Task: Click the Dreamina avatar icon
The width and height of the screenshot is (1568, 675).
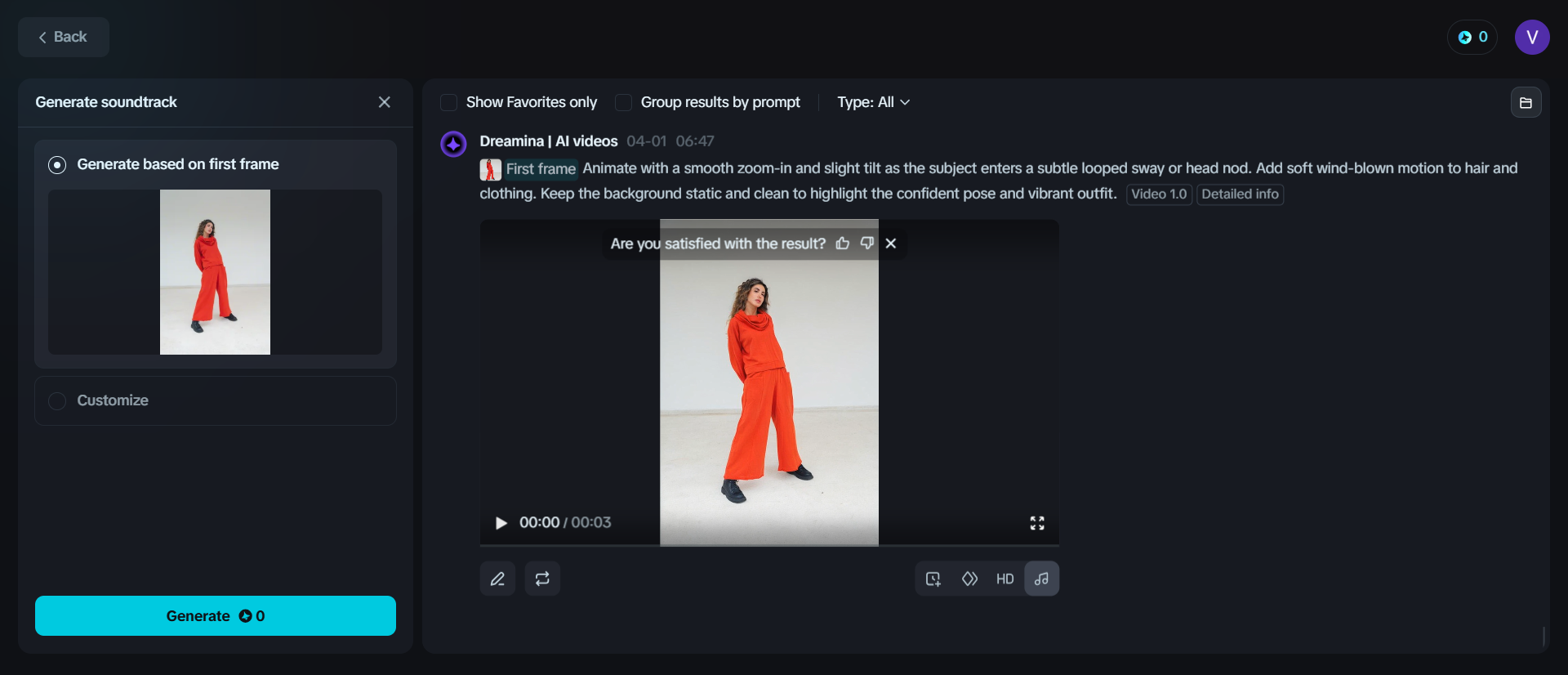Action: click(453, 144)
